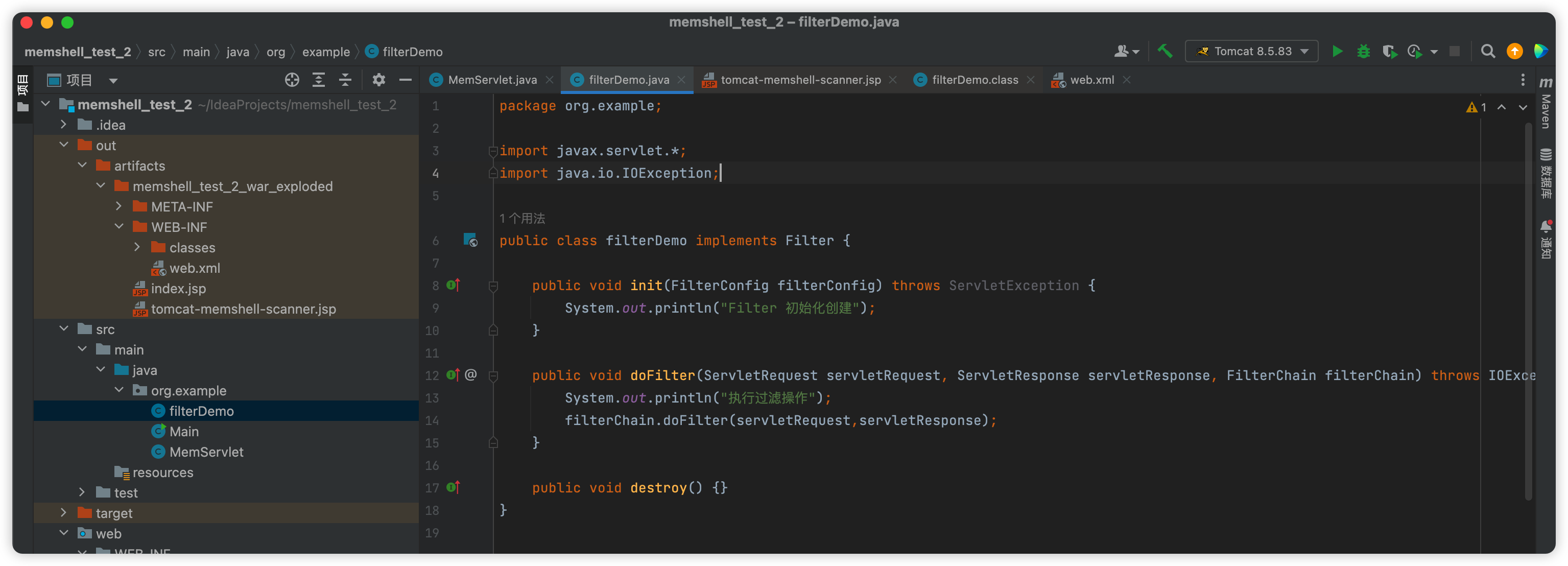Select index.jsp in the project tree
This screenshot has width=1568, height=566.
point(178,288)
